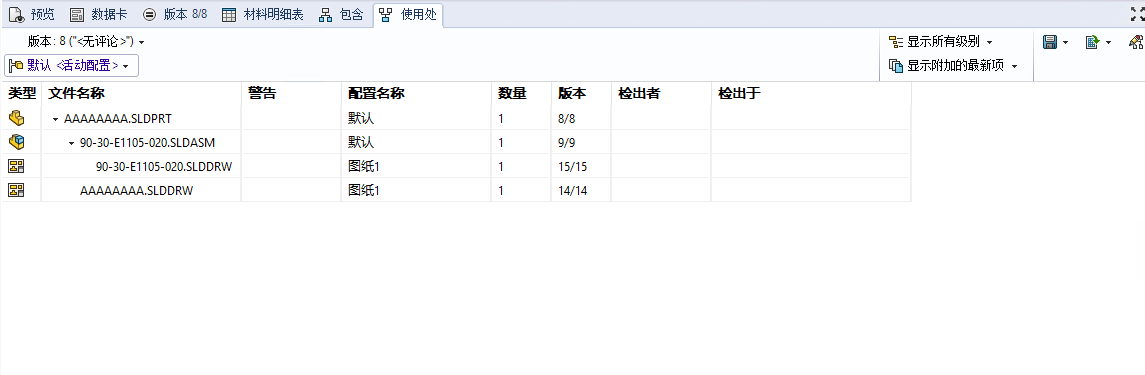Click version cell 15/15

[581, 166]
